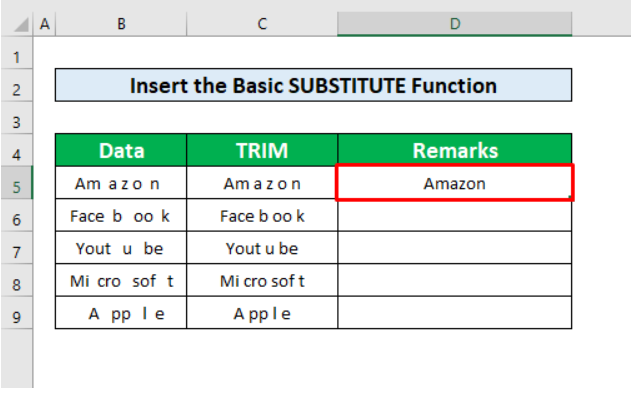Click the empty Remarks cell in row 6
632x402 pixels.
coord(454,216)
